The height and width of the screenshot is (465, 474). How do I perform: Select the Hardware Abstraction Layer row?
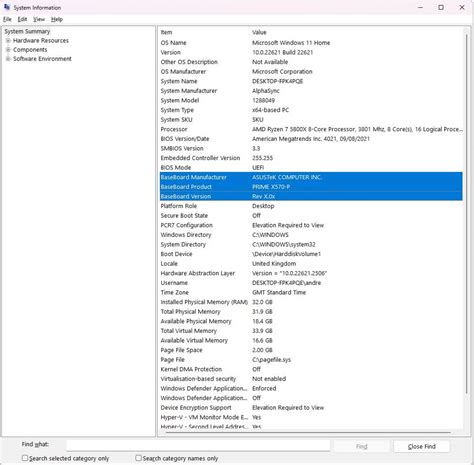[x=311, y=273]
